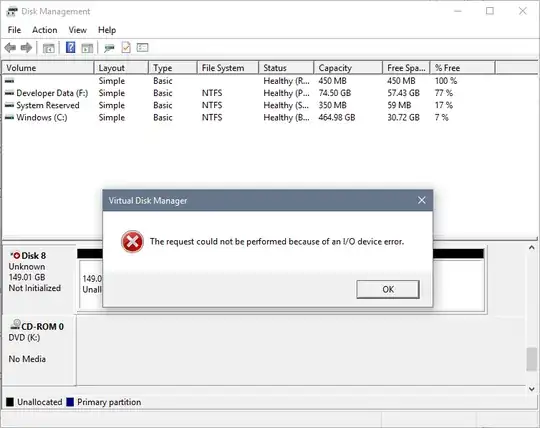The image size is (540, 428).
Task: Click the Disk 8 not-initialized icon
Action: [x=15, y=255]
